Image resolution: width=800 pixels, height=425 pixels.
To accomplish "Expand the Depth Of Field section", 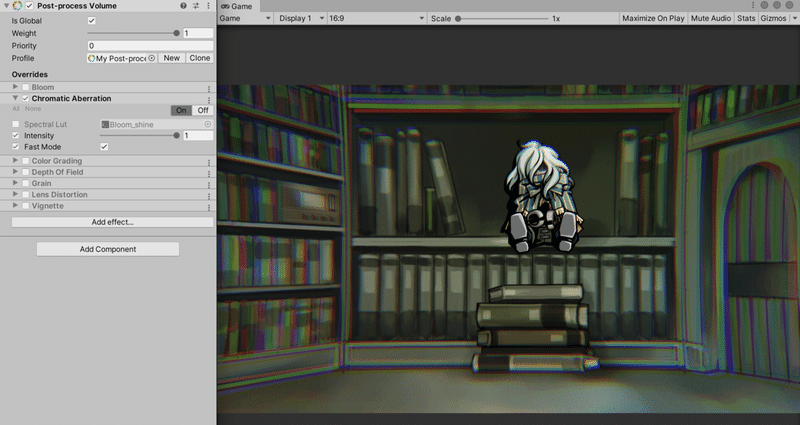I will (x=15, y=171).
